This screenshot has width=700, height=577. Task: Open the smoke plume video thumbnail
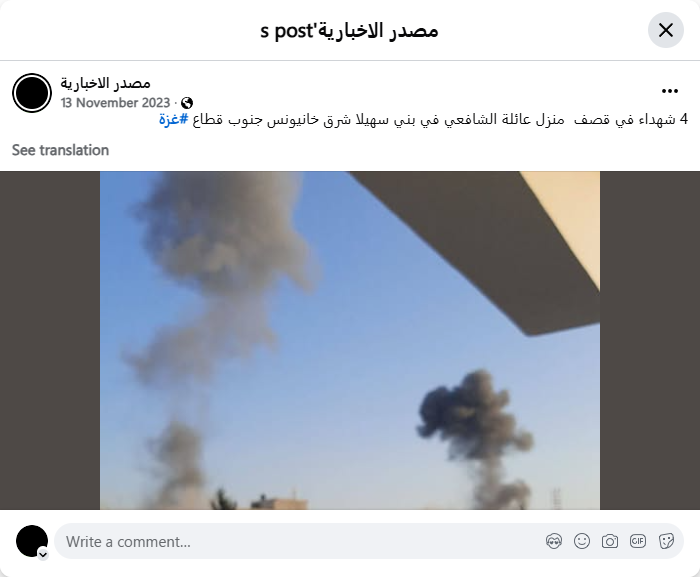(350, 340)
